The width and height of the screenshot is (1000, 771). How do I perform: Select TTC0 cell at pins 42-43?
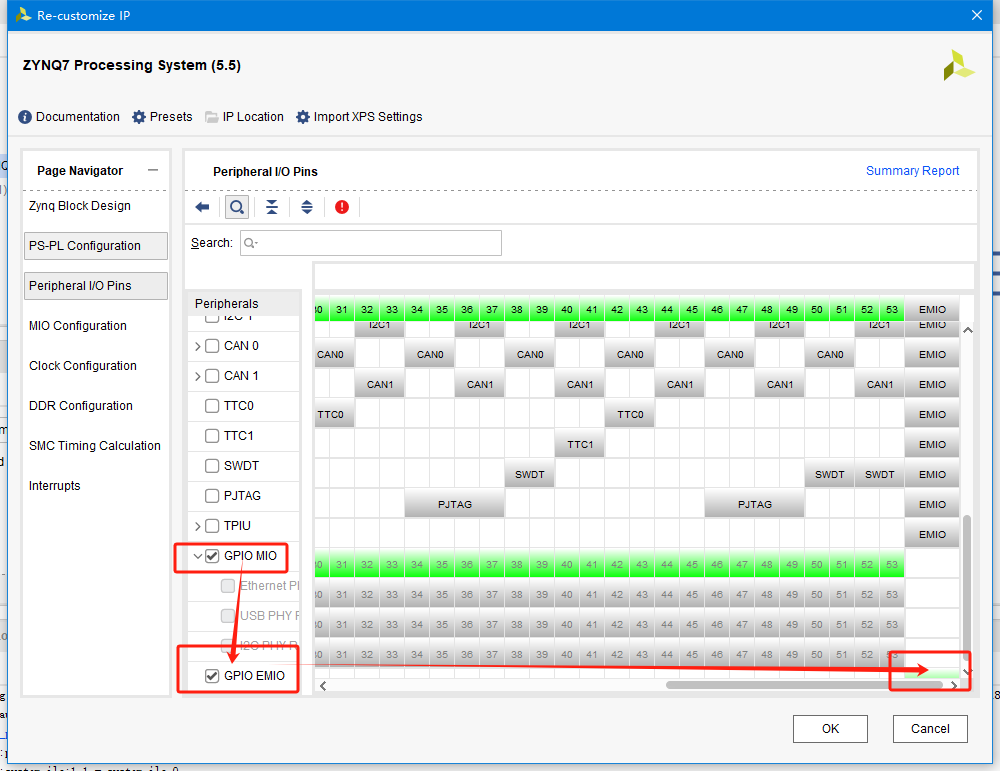coord(629,415)
